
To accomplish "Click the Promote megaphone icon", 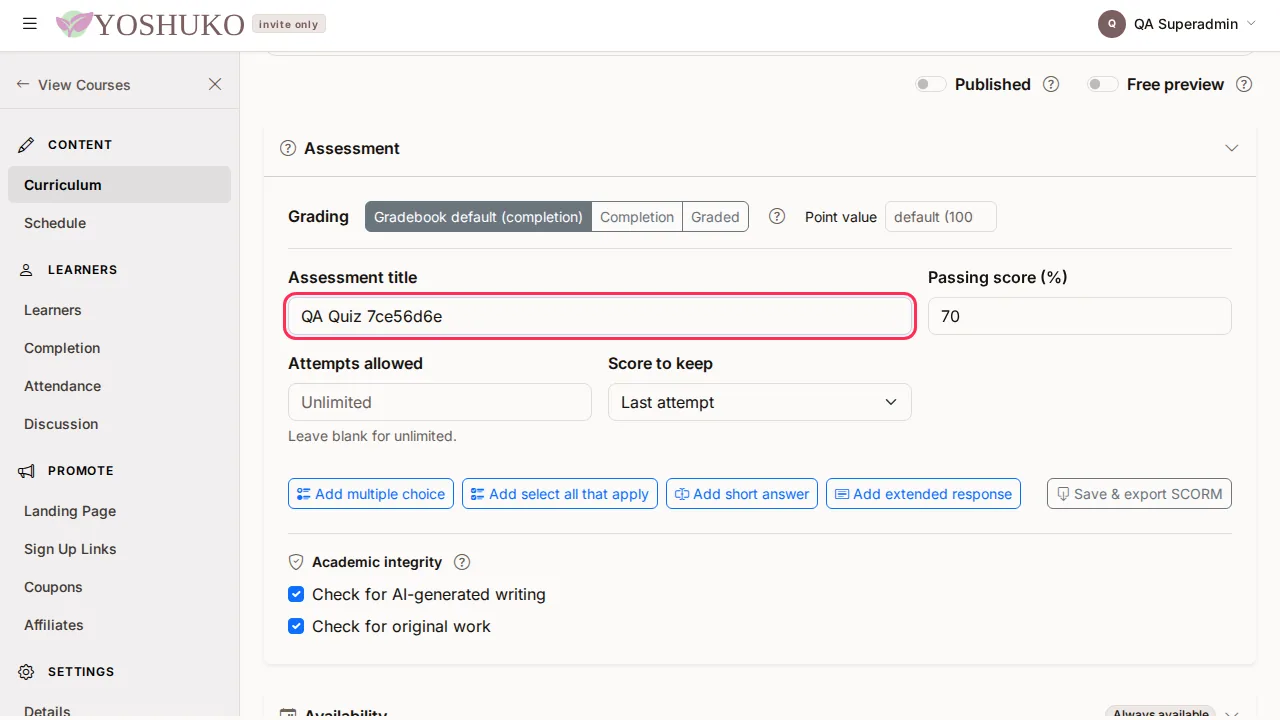I will (26, 471).
